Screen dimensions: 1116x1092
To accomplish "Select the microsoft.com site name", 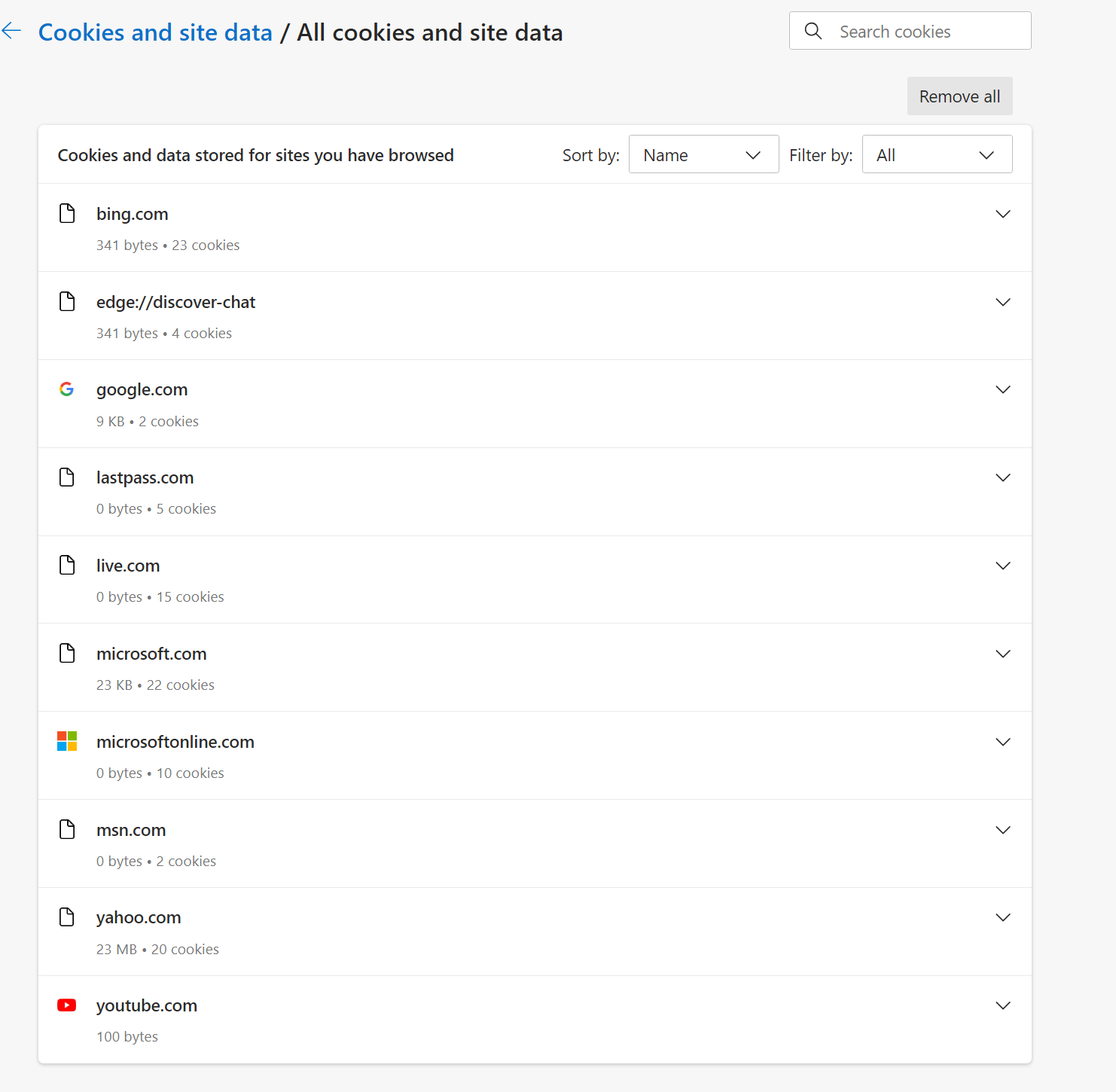I will coord(151,654).
